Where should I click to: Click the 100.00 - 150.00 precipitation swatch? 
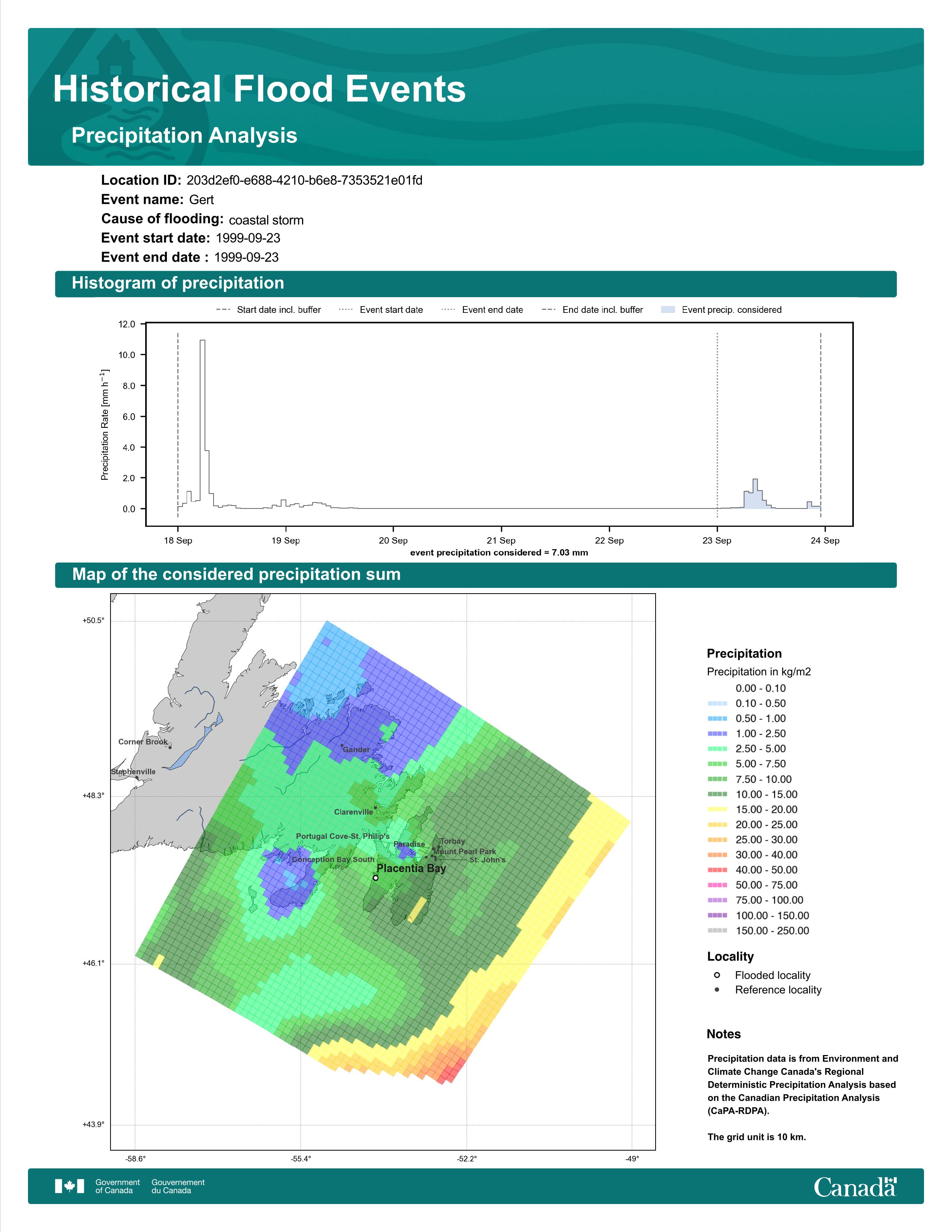pos(718,915)
